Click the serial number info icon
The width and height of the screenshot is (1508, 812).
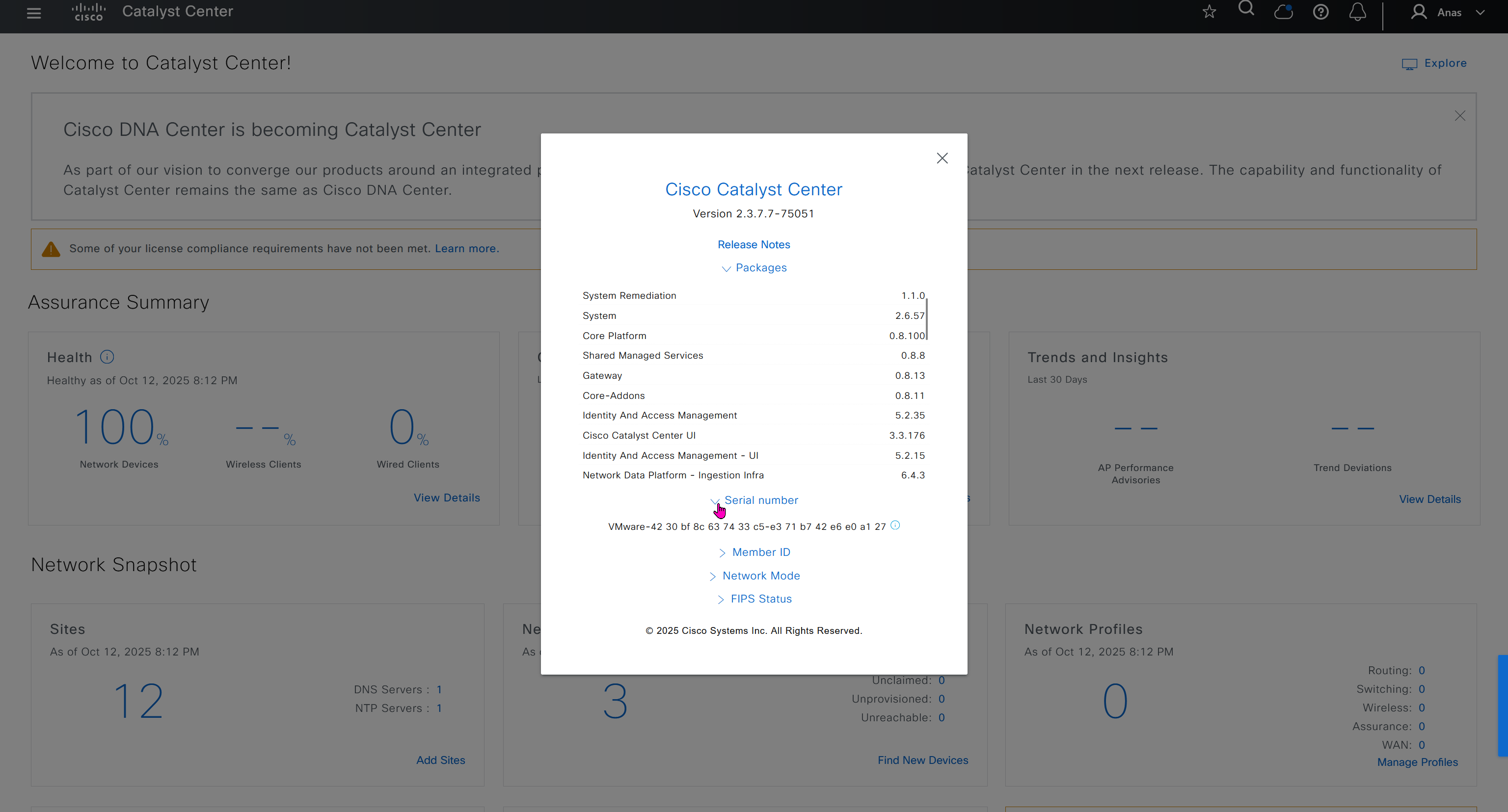click(x=895, y=525)
